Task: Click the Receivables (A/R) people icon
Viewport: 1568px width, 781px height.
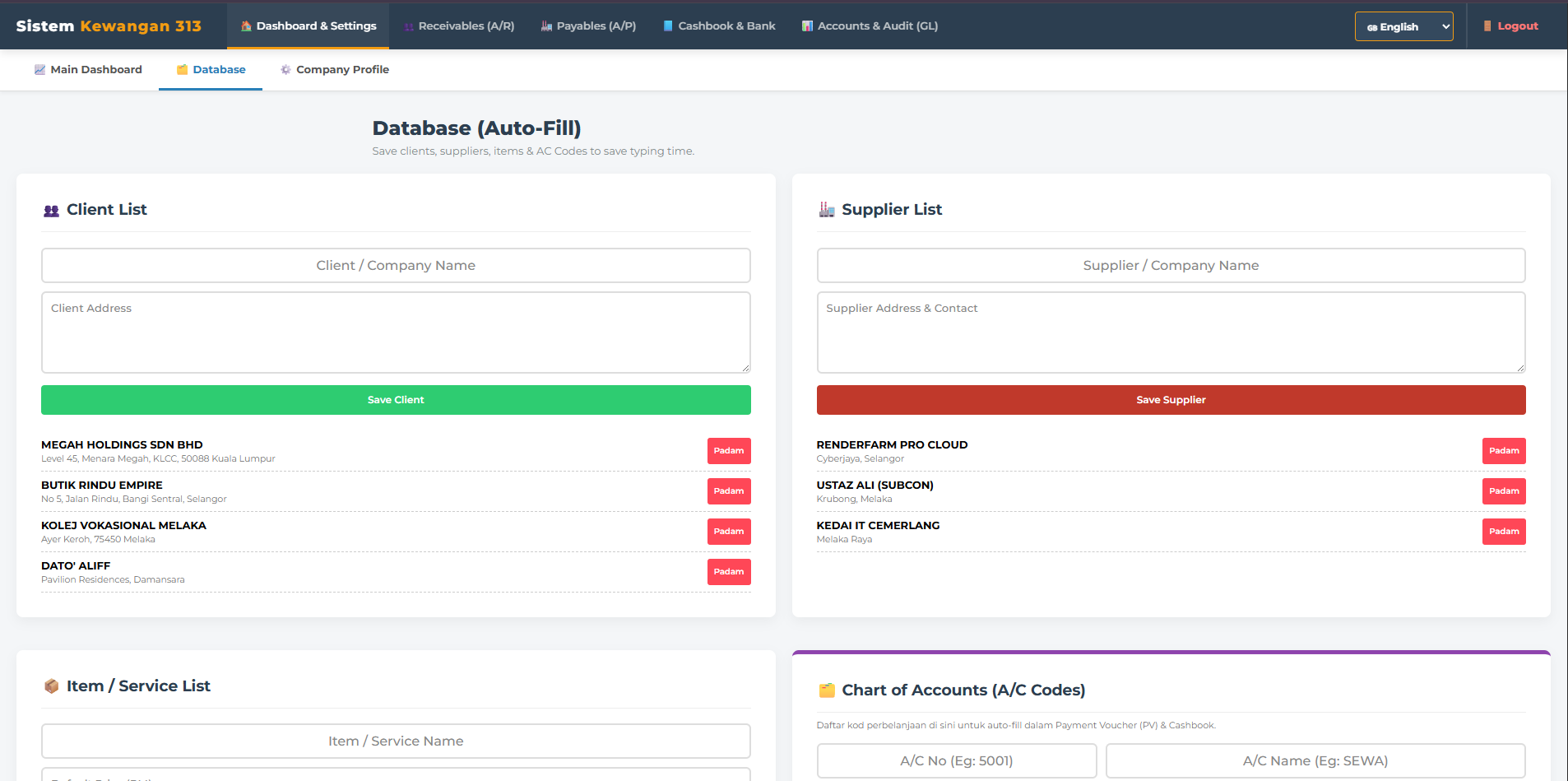Action: pyautogui.click(x=407, y=26)
